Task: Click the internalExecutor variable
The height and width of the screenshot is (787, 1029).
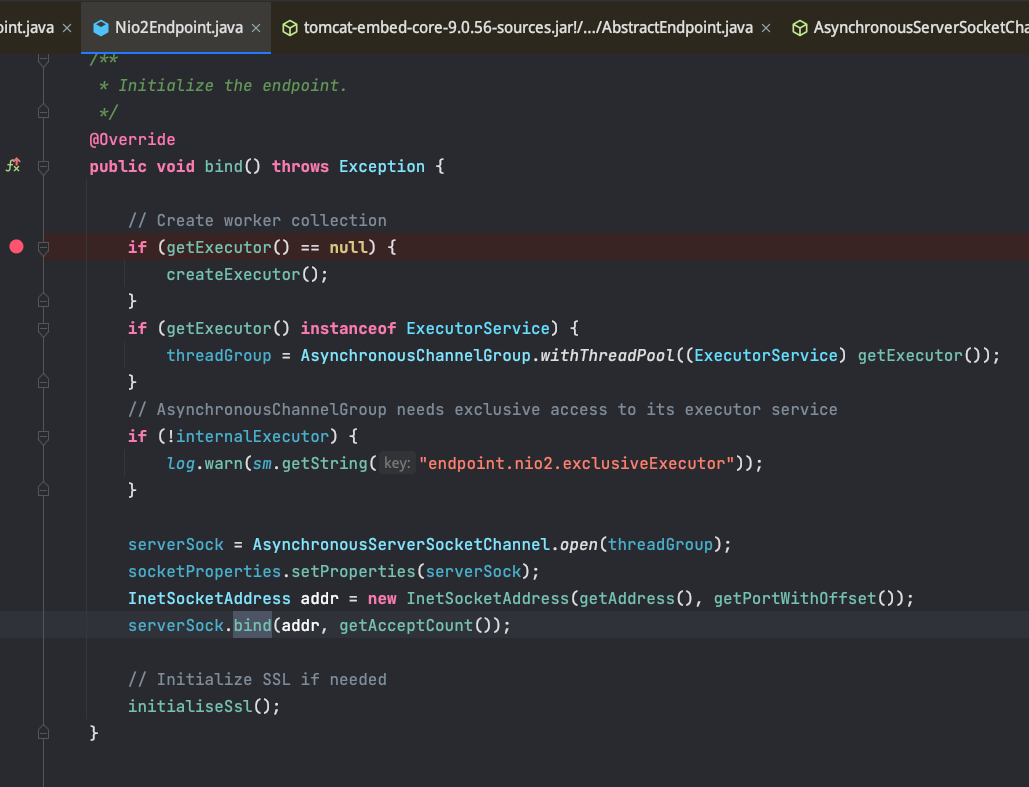Action: [253, 436]
